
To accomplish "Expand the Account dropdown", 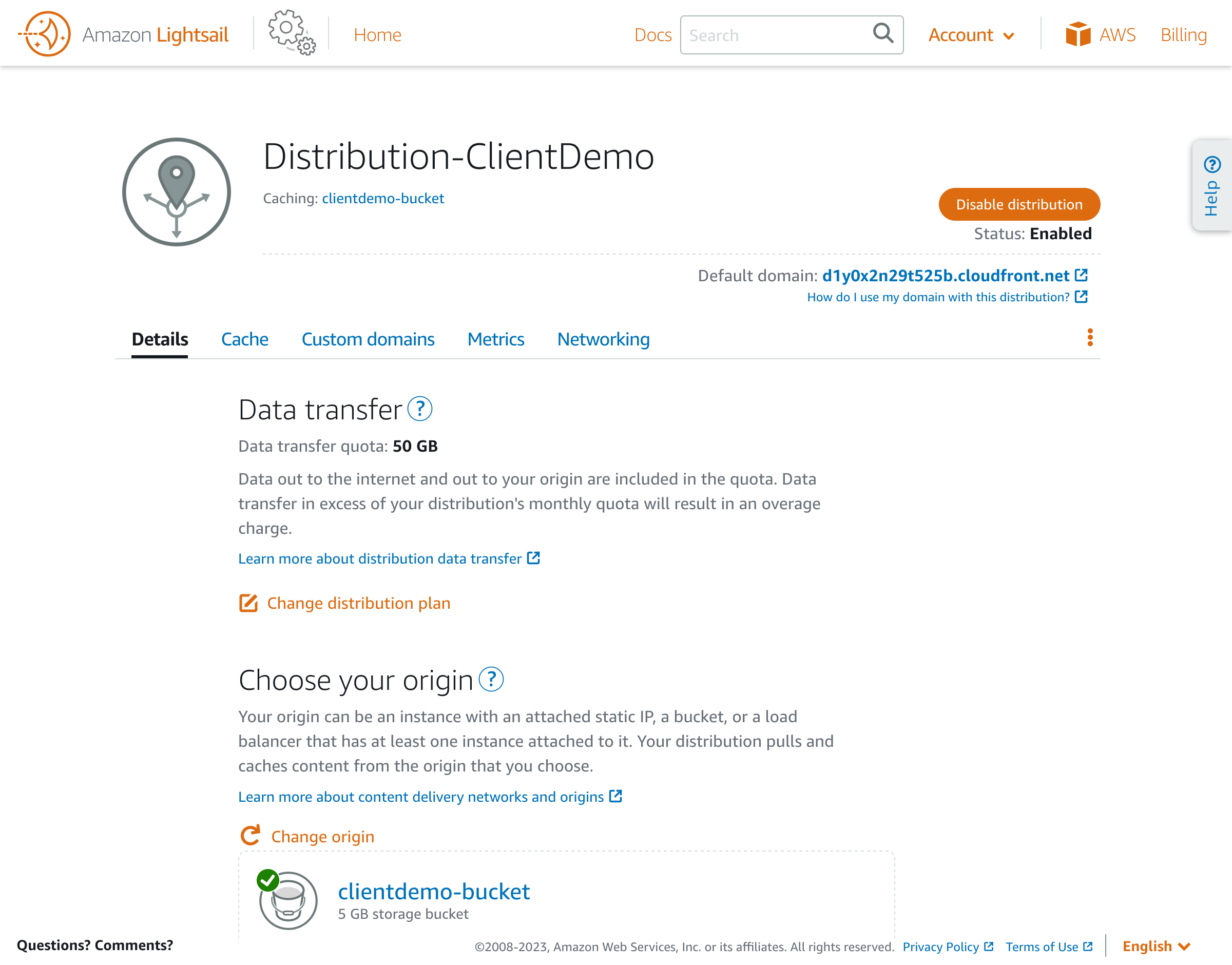I will tap(971, 35).
